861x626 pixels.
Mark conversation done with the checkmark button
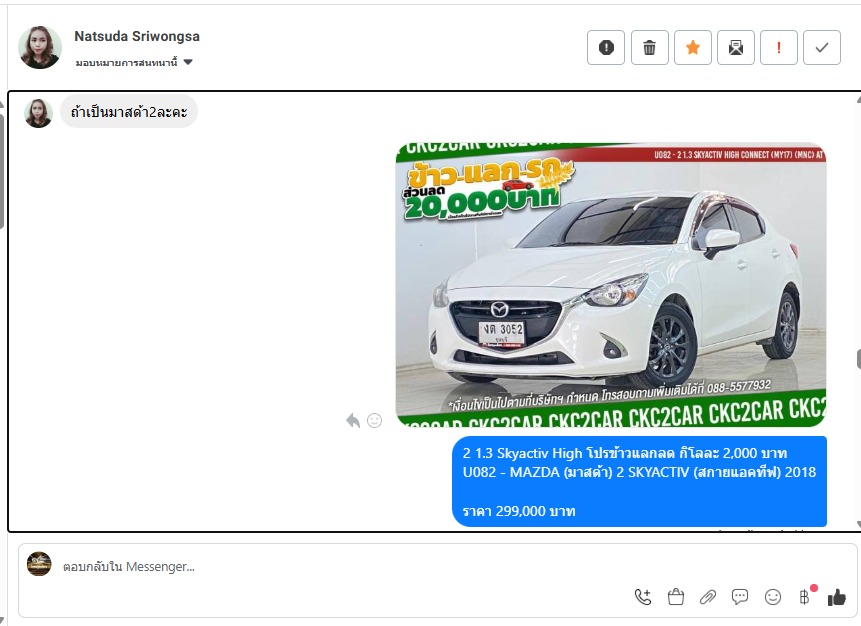[x=822, y=48]
